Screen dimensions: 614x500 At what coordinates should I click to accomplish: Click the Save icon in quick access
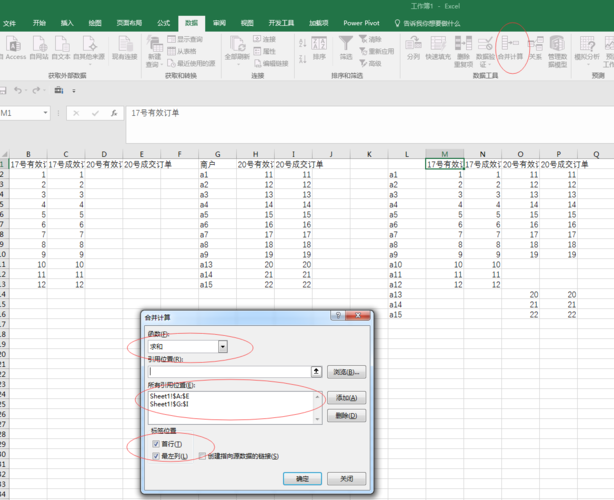(x=3, y=91)
